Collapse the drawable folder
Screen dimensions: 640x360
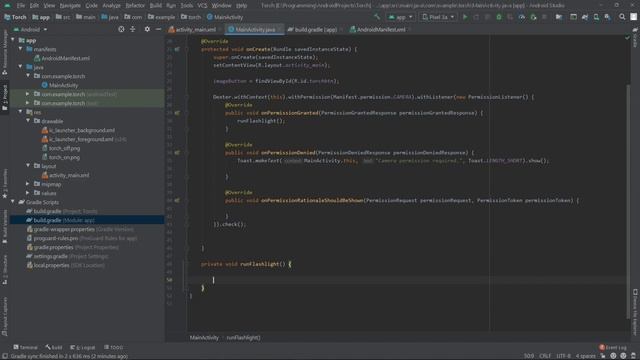pyautogui.click(x=28, y=121)
